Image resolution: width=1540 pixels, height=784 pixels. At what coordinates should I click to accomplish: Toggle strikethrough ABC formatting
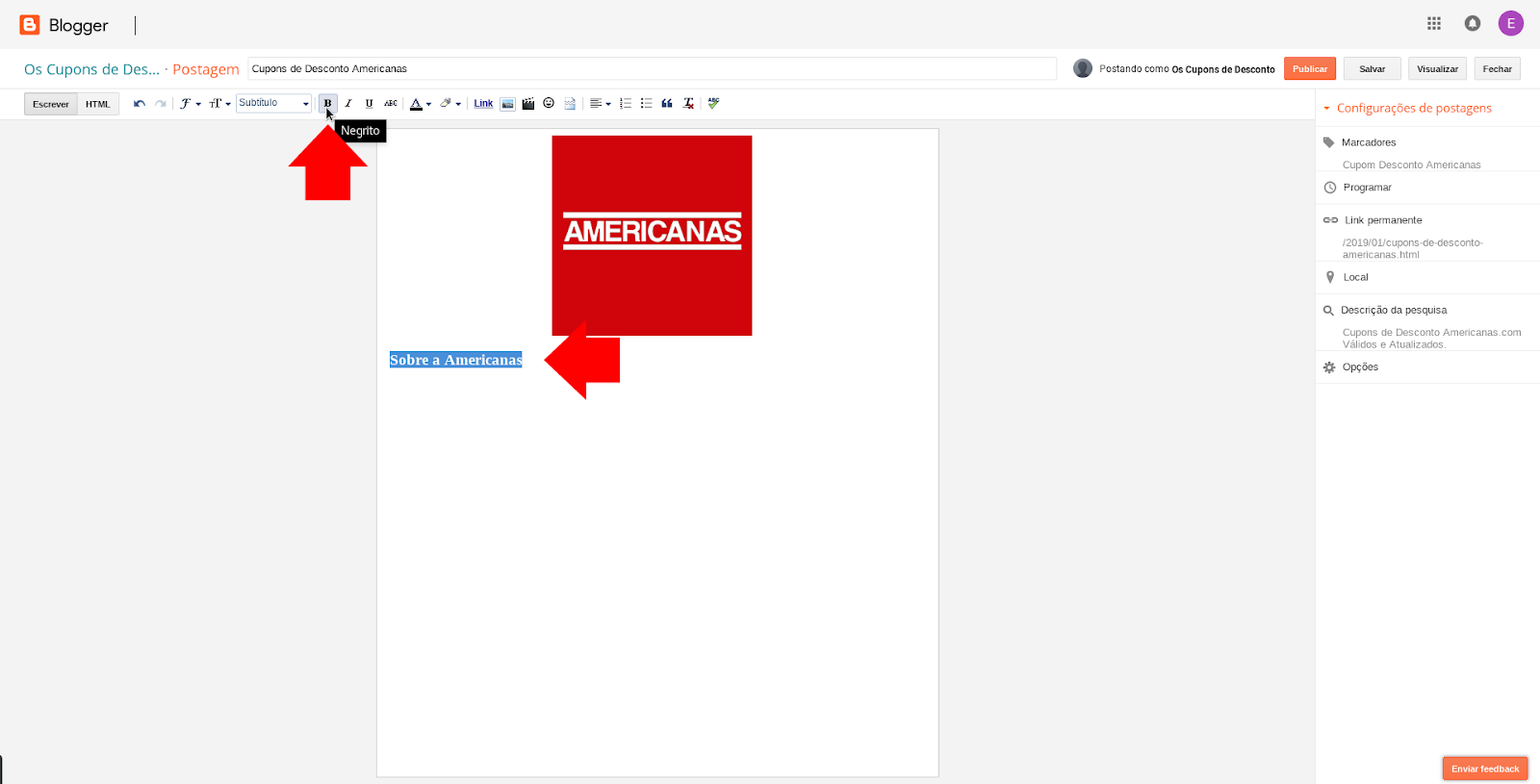click(x=391, y=103)
